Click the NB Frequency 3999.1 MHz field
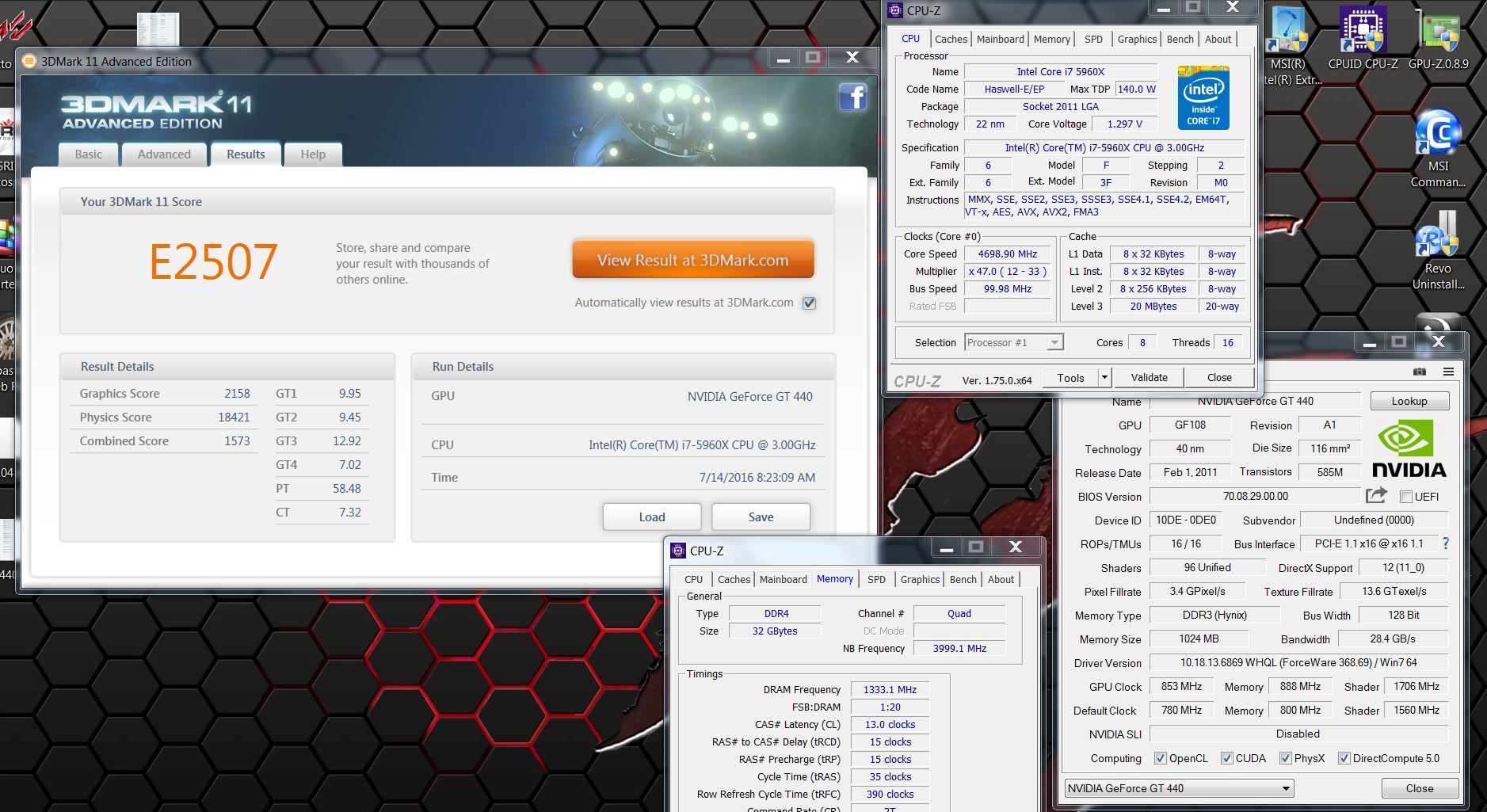This screenshot has width=1487, height=812. click(959, 648)
